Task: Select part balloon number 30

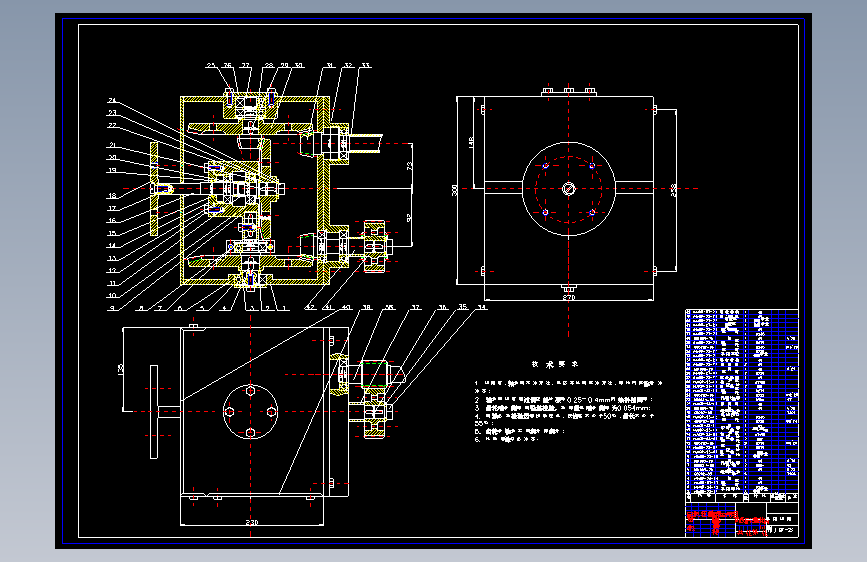Action: [299, 65]
